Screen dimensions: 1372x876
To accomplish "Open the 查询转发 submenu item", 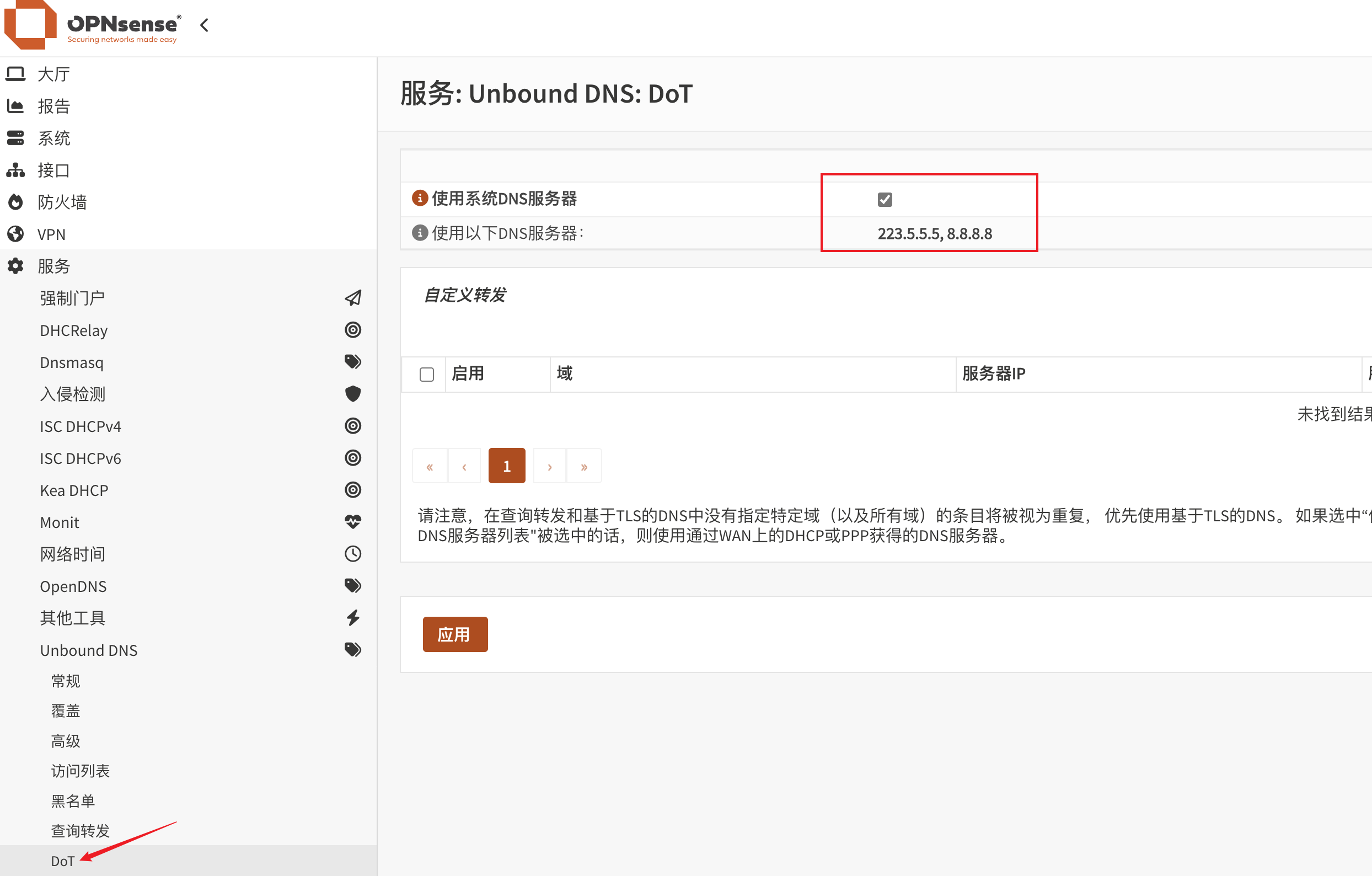I will [80, 830].
